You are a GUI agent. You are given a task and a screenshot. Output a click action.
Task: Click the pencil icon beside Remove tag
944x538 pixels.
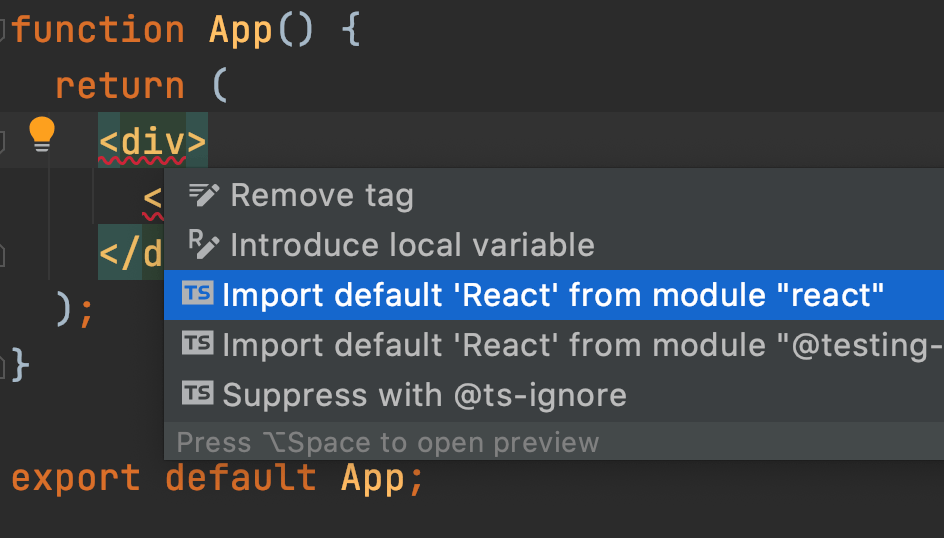pyautogui.click(x=203, y=194)
